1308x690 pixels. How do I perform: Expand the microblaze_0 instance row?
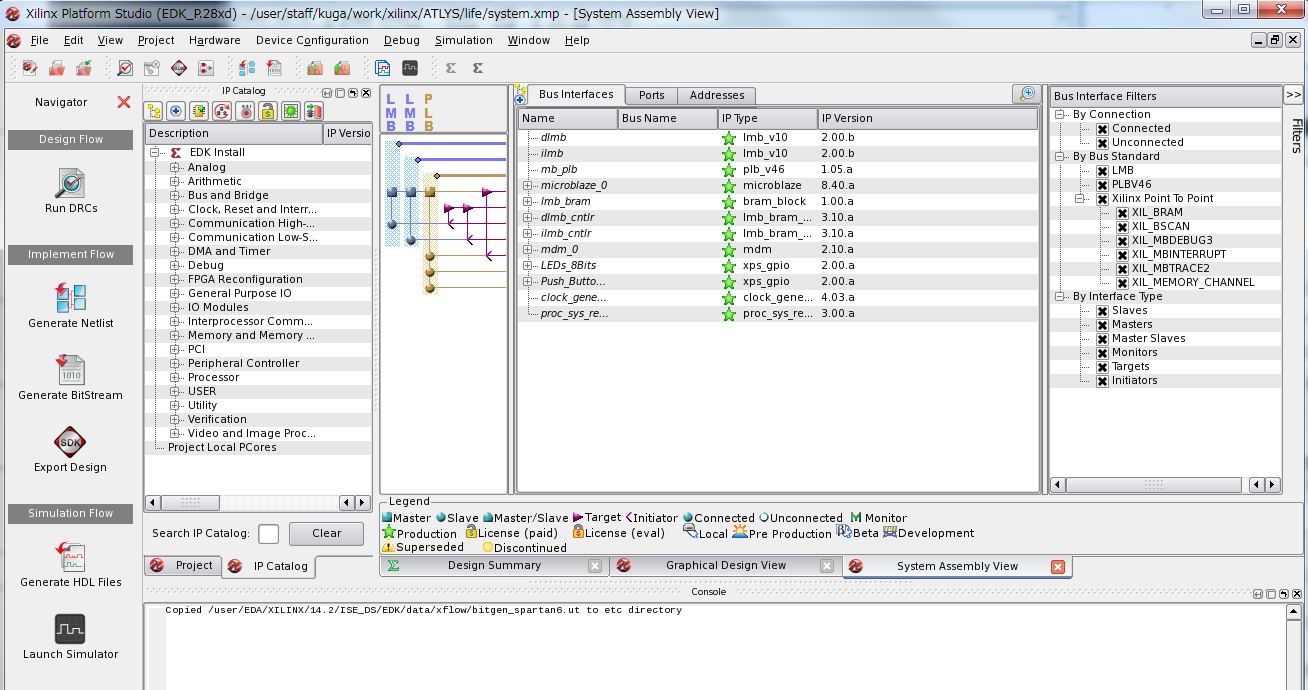(x=527, y=186)
